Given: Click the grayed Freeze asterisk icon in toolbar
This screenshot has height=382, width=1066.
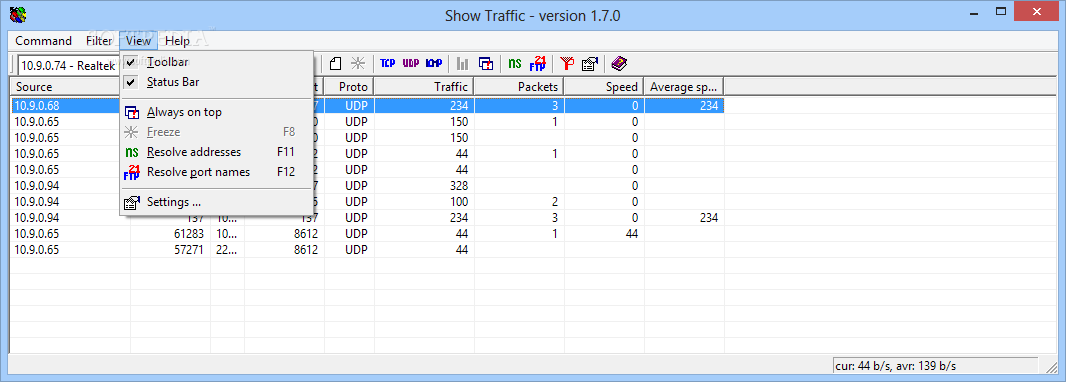Looking at the screenshot, I should coord(358,64).
